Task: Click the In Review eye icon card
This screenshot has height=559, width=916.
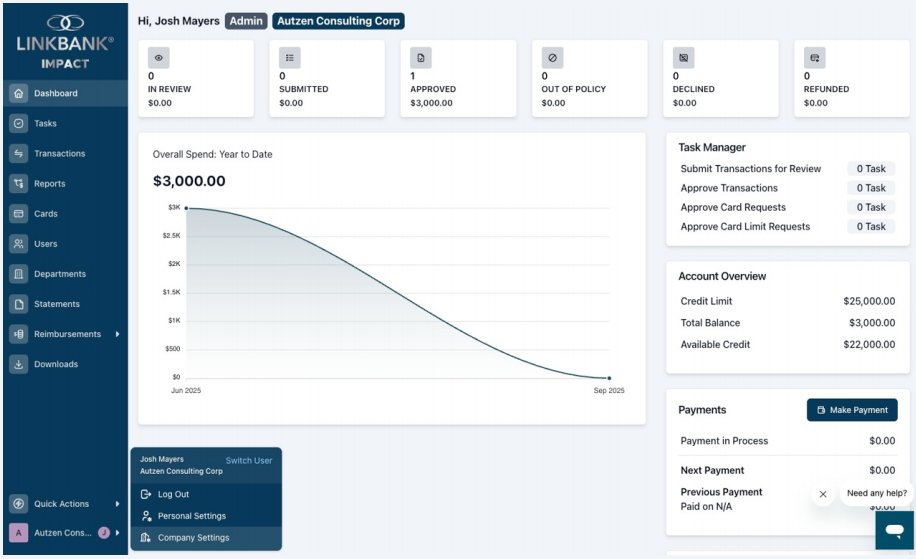Action: coord(158,58)
